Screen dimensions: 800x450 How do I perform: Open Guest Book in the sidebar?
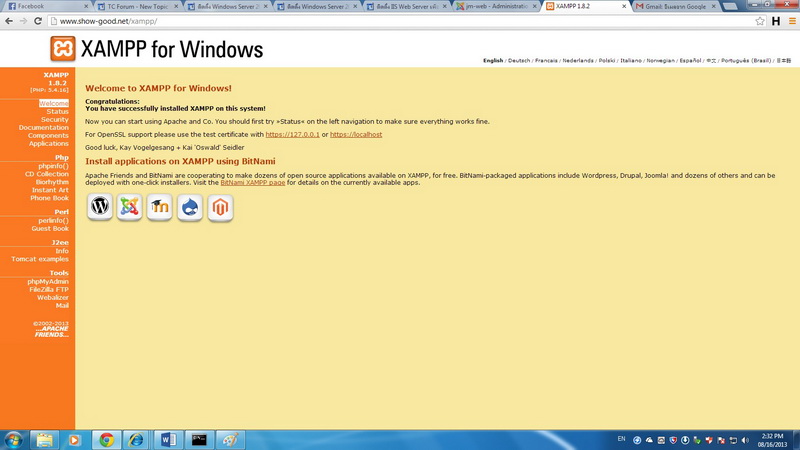coord(49,229)
